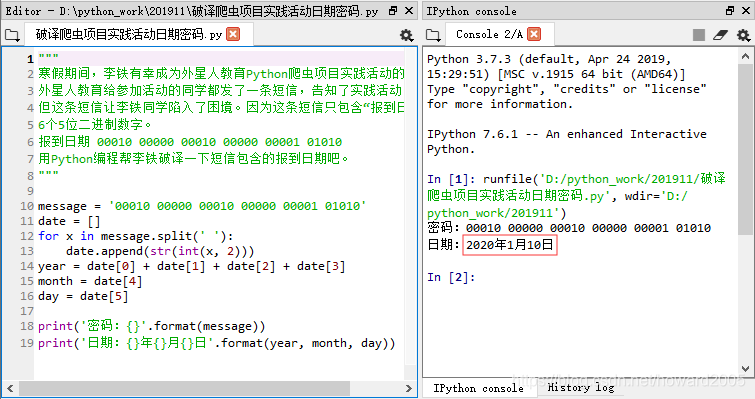Viewport: 755px width, 399px height.
Task: Open the IPython console tabs folder icon
Action: click(433, 35)
